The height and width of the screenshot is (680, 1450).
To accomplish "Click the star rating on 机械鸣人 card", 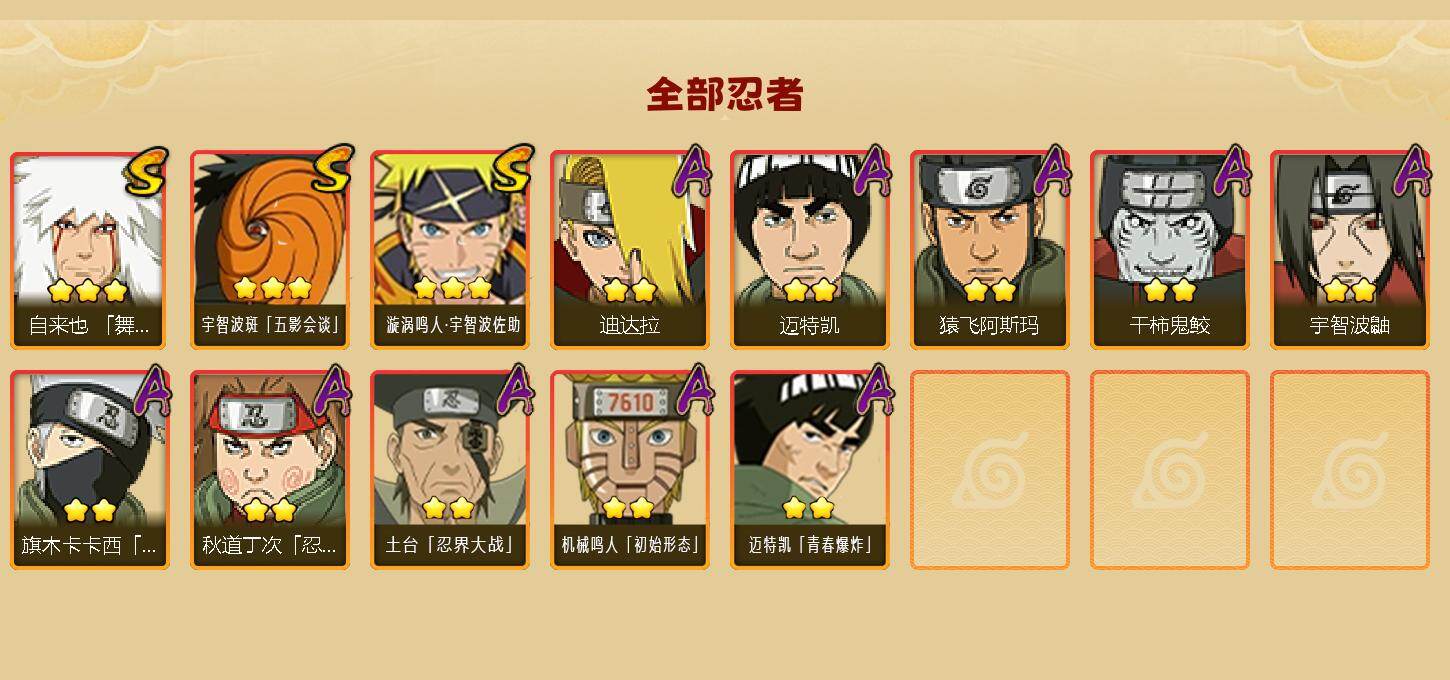I will [628, 508].
